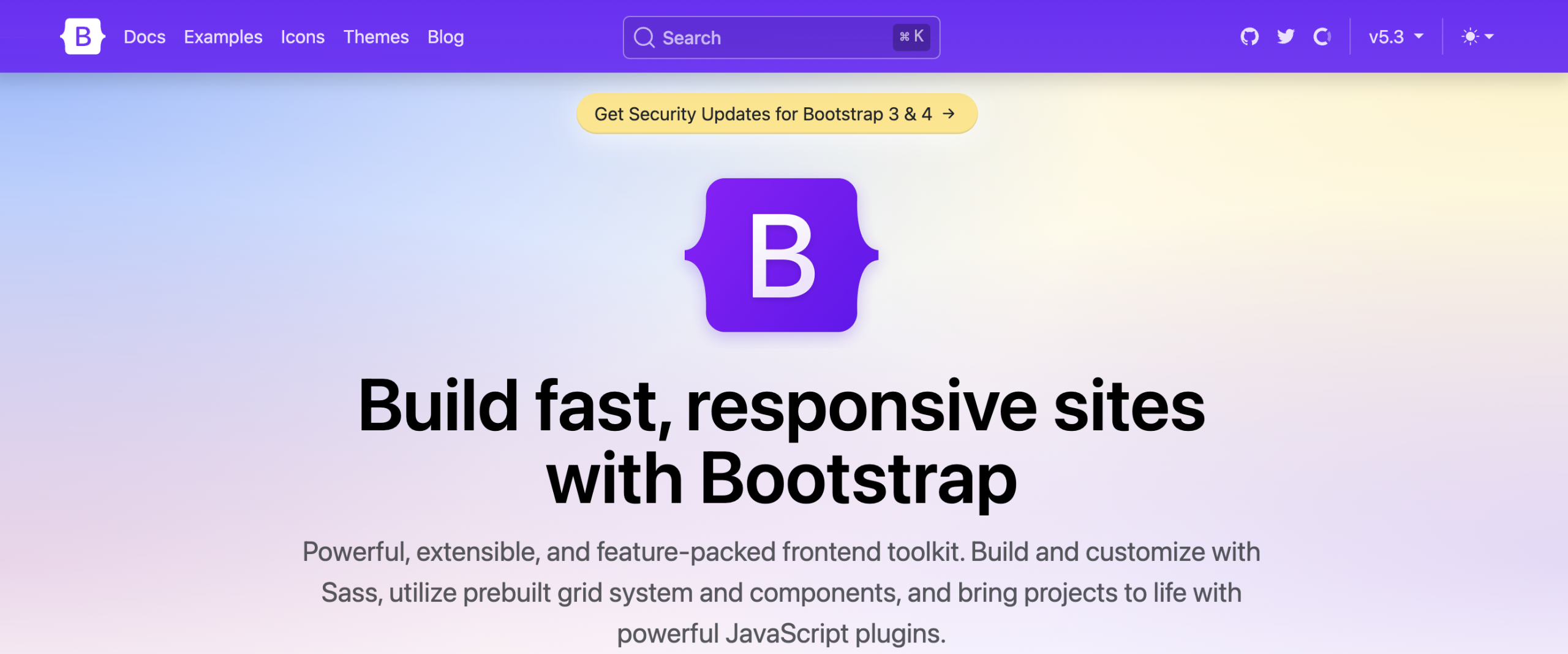Visit the Blog link

446,37
